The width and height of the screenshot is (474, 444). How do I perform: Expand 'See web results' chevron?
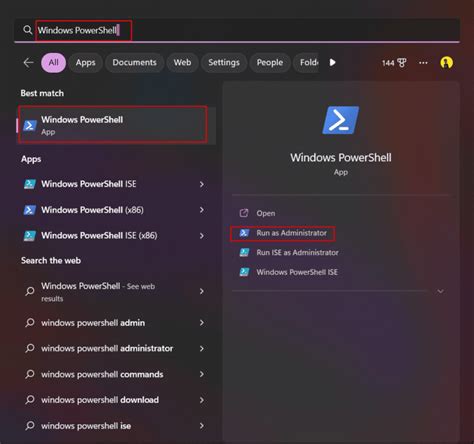(202, 291)
